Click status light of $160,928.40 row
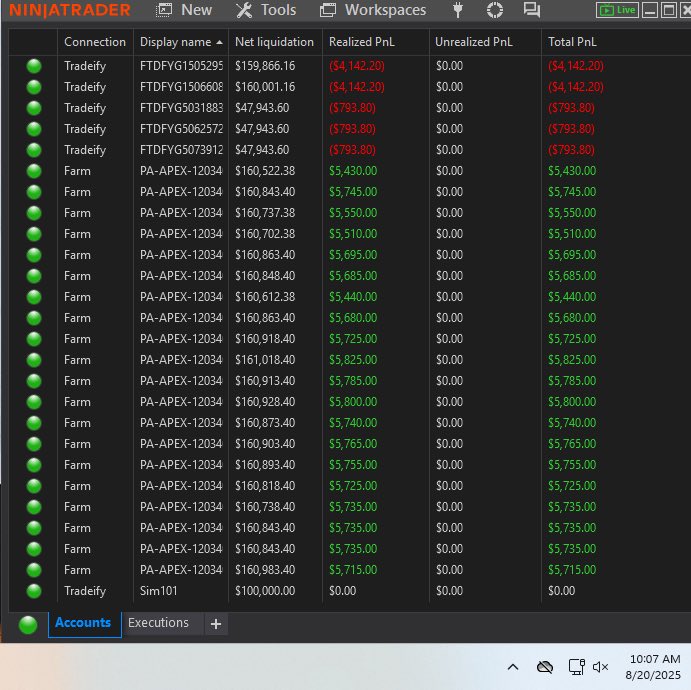This screenshot has width=691, height=690. pyautogui.click(x=34, y=402)
